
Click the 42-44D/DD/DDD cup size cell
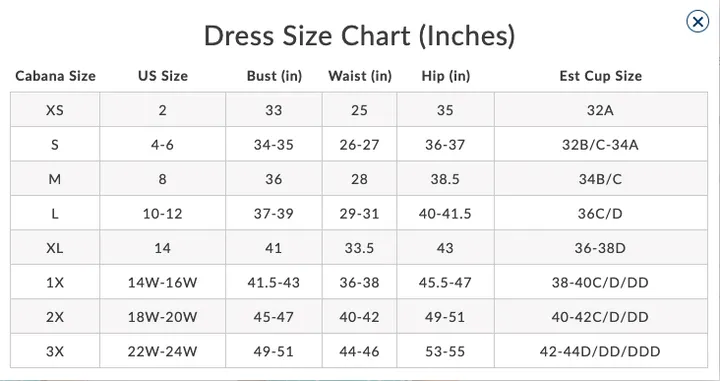(x=601, y=351)
